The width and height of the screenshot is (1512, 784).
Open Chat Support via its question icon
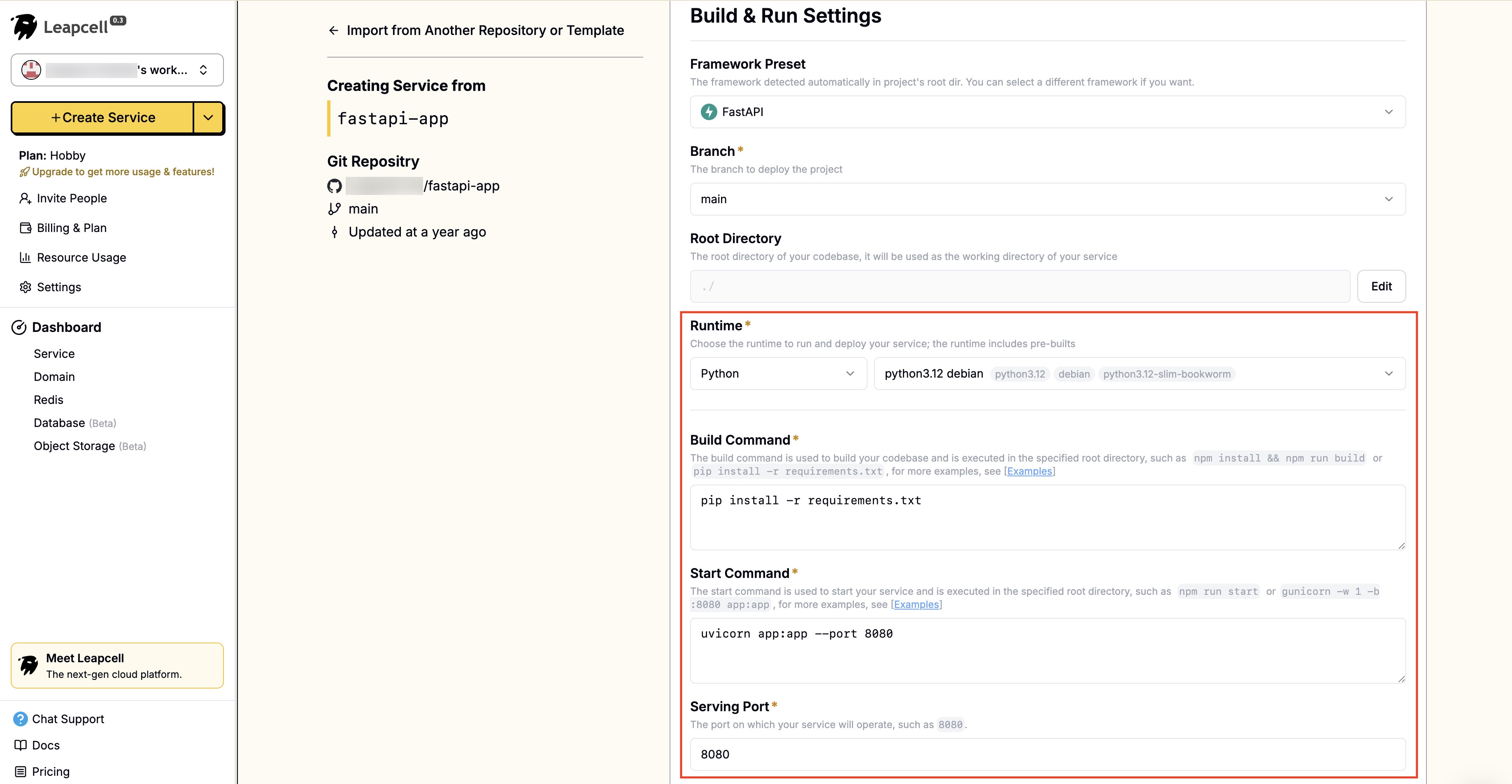[x=21, y=719]
